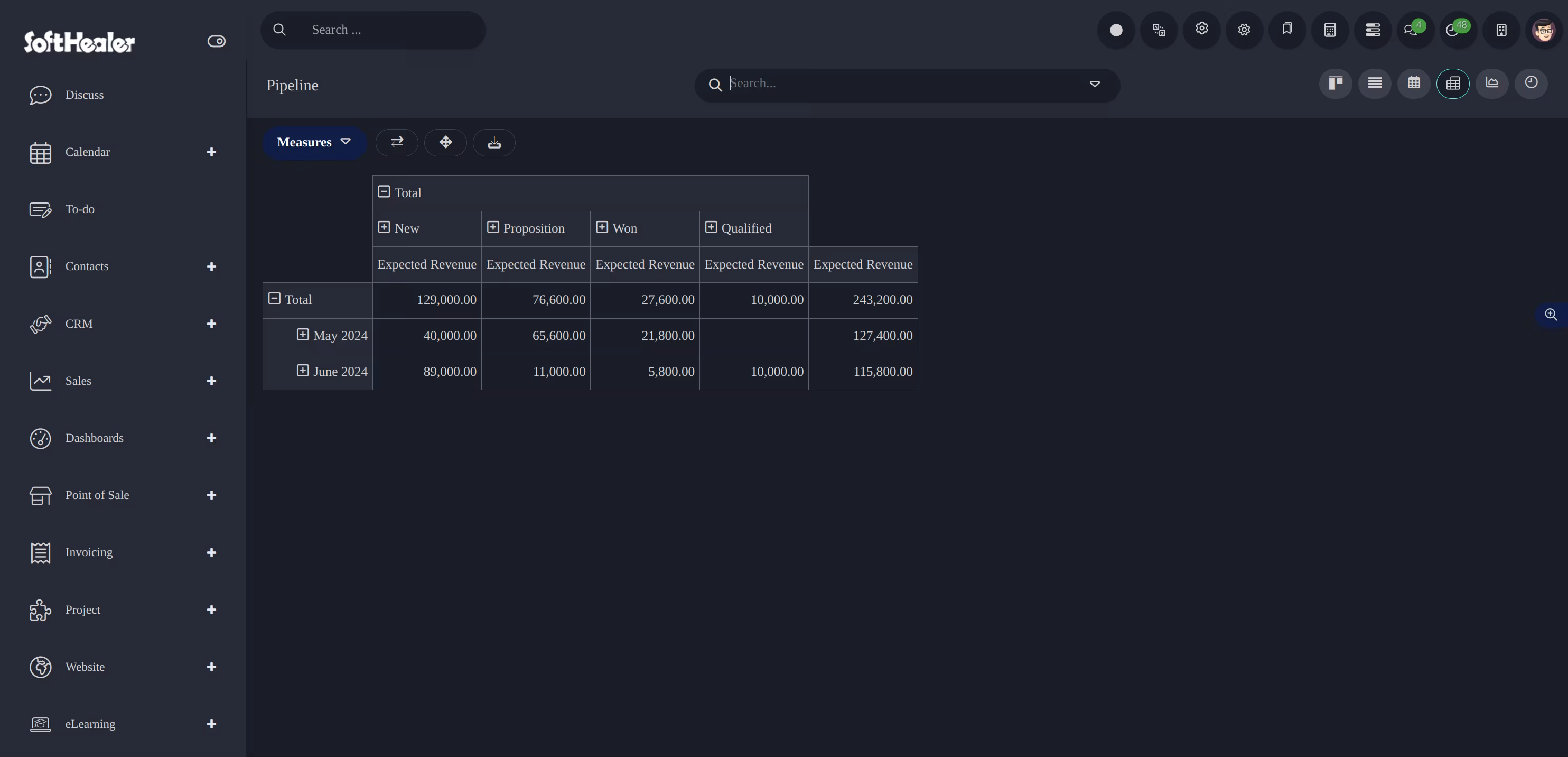Toggle the sidebar switch next to logo
This screenshot has width=1568, height=757.
[x=216, y=41]
